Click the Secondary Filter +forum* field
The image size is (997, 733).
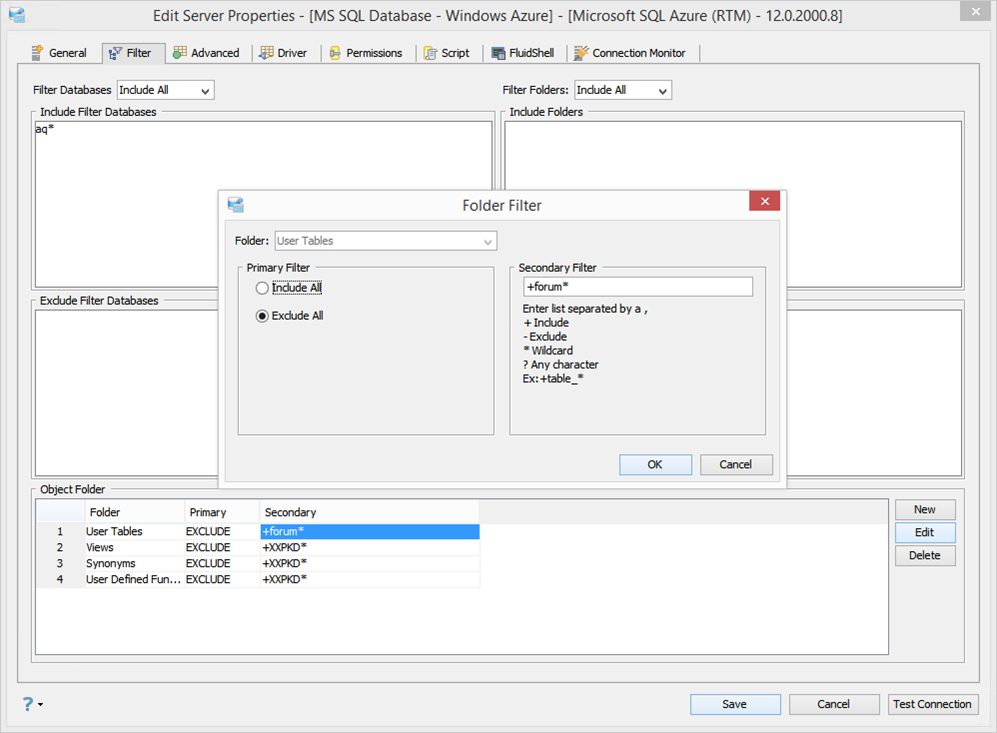pos(638,287)
